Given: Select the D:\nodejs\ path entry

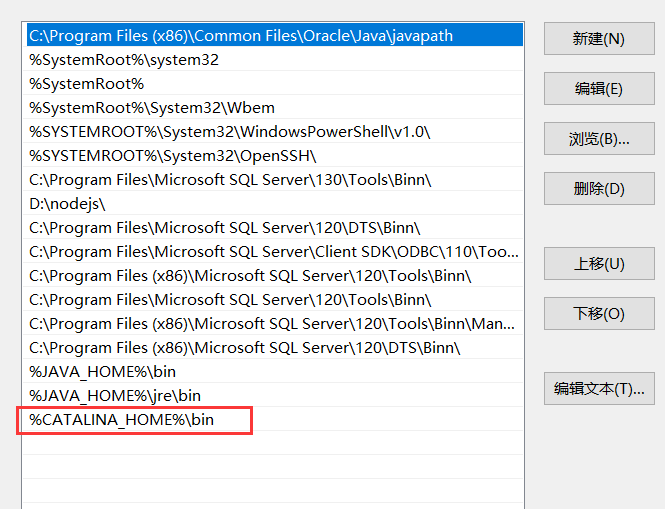Looking at the screenshot, I should coord(67,204).
